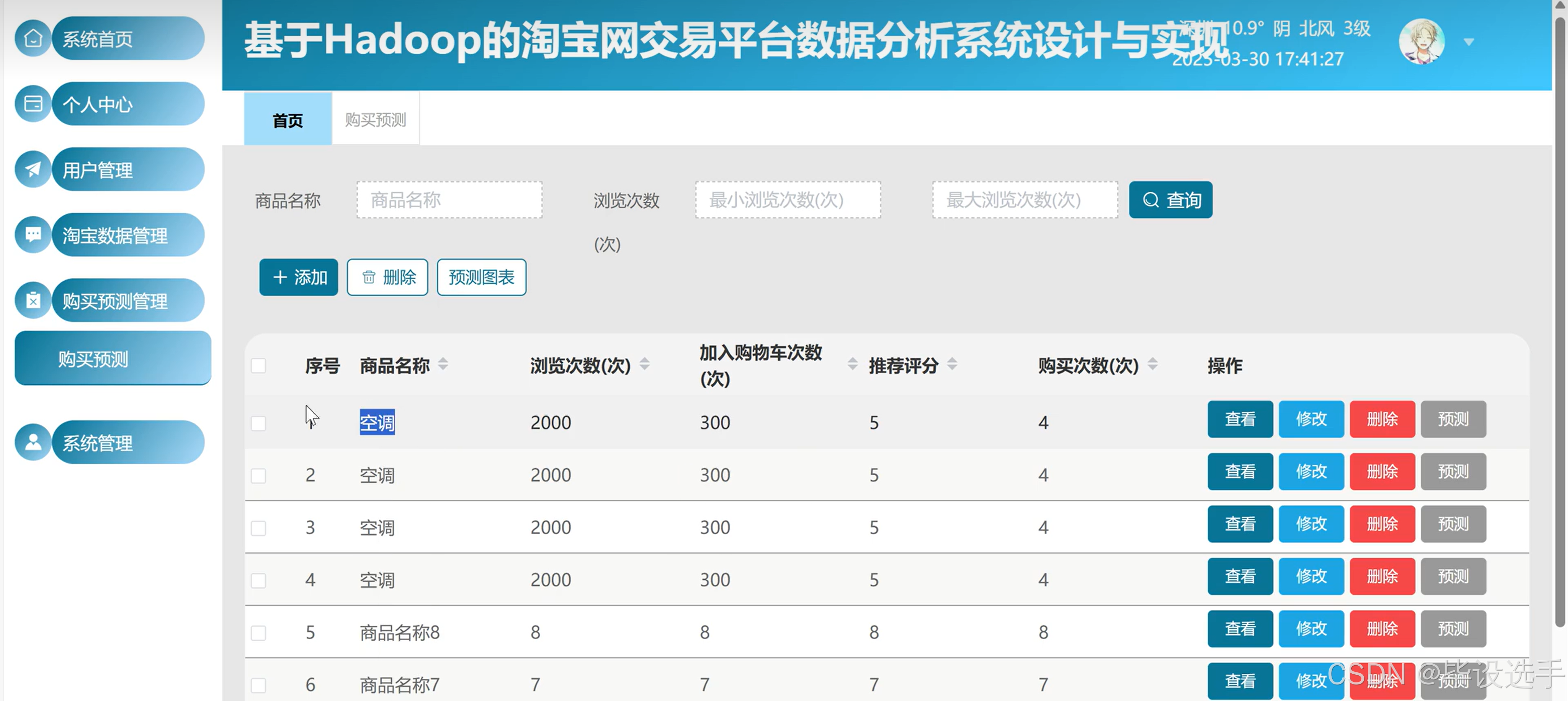
Task: Click 修改 in row 3
Action: 1311,523
